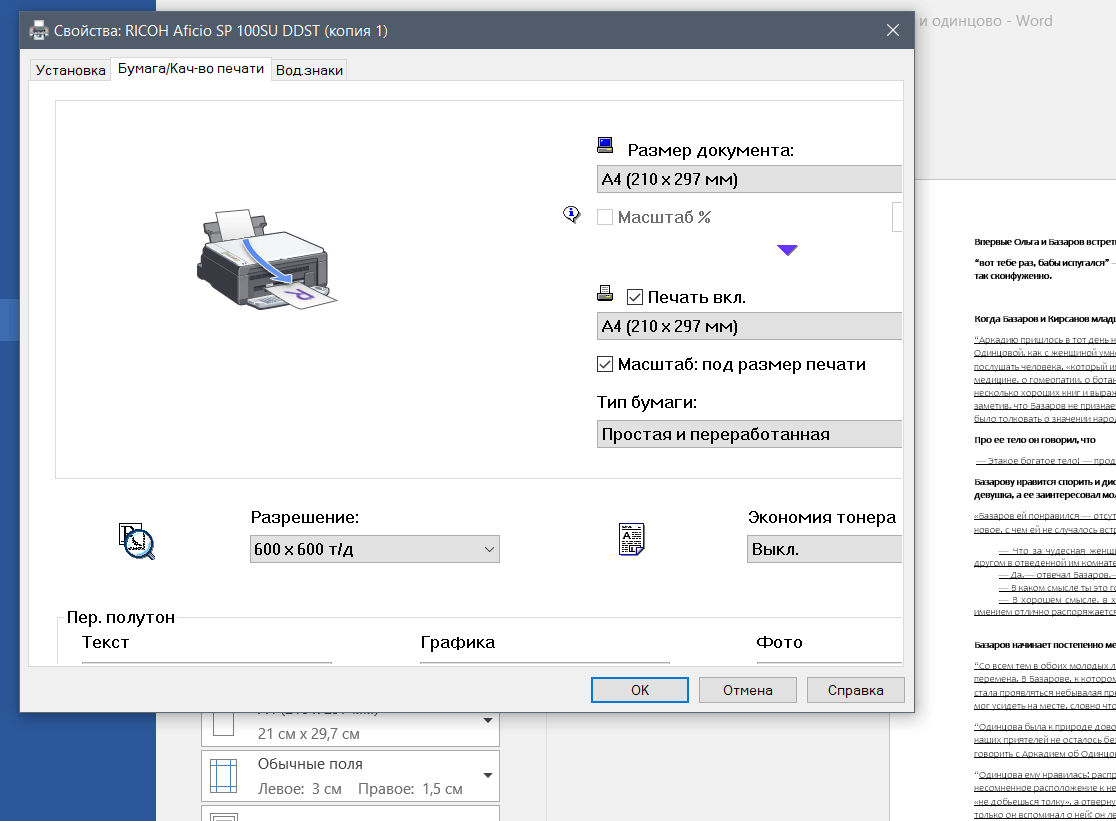Click the paper size page icon in Word
1116x821 pixels.
[223, 724]
